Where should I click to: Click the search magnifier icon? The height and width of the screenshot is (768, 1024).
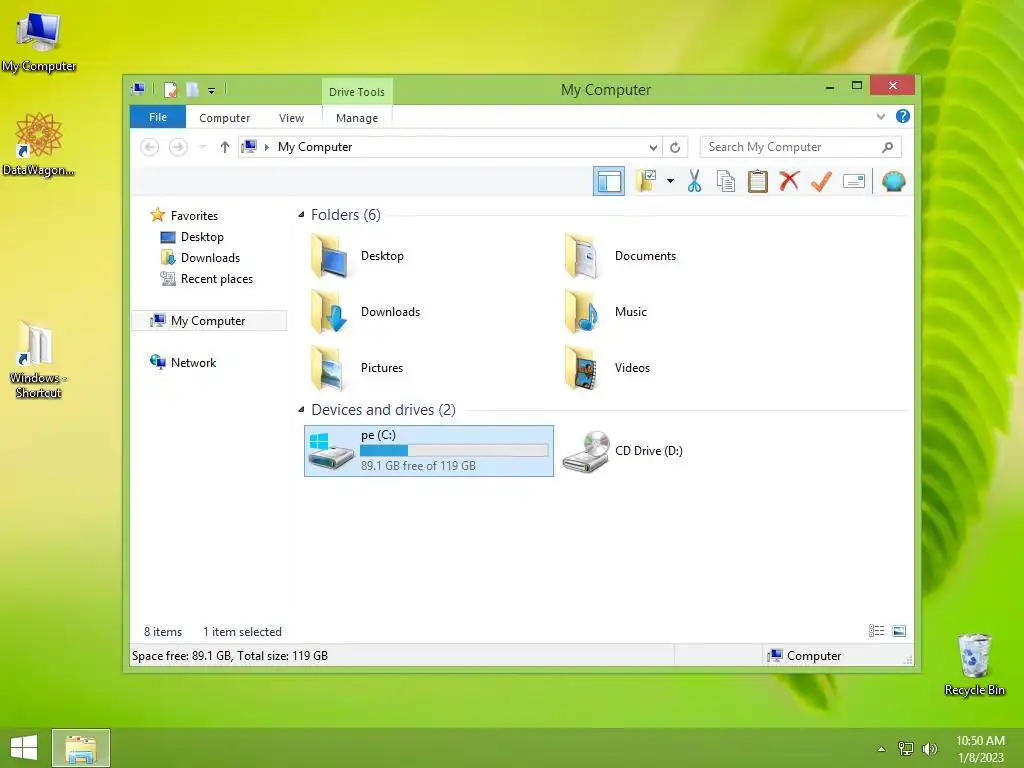tap(887, 147)
